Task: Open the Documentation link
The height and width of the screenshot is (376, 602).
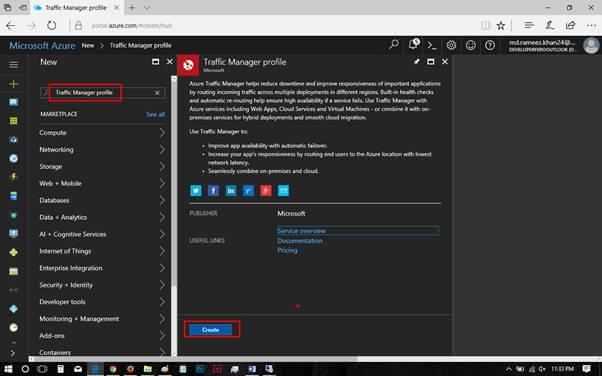Action: coord(300,241)
